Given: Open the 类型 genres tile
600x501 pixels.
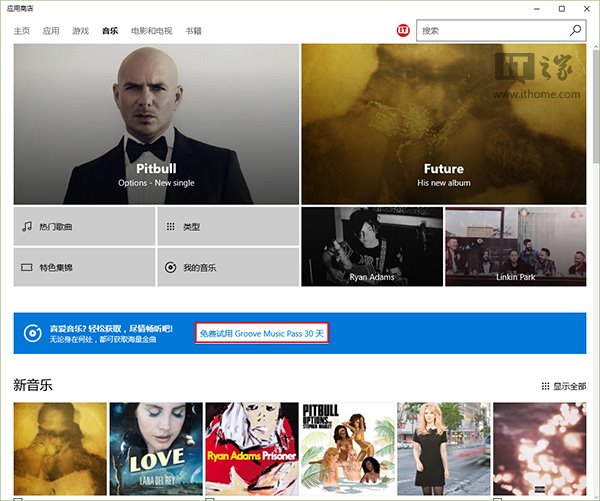Looking at the screenshot, I should click(228, 226).
